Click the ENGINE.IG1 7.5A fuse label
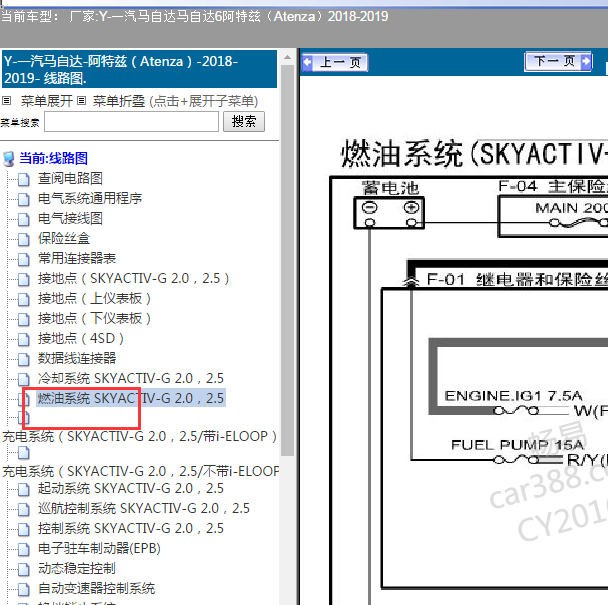Viewport: 608px width, 605px height. [513, 396]
